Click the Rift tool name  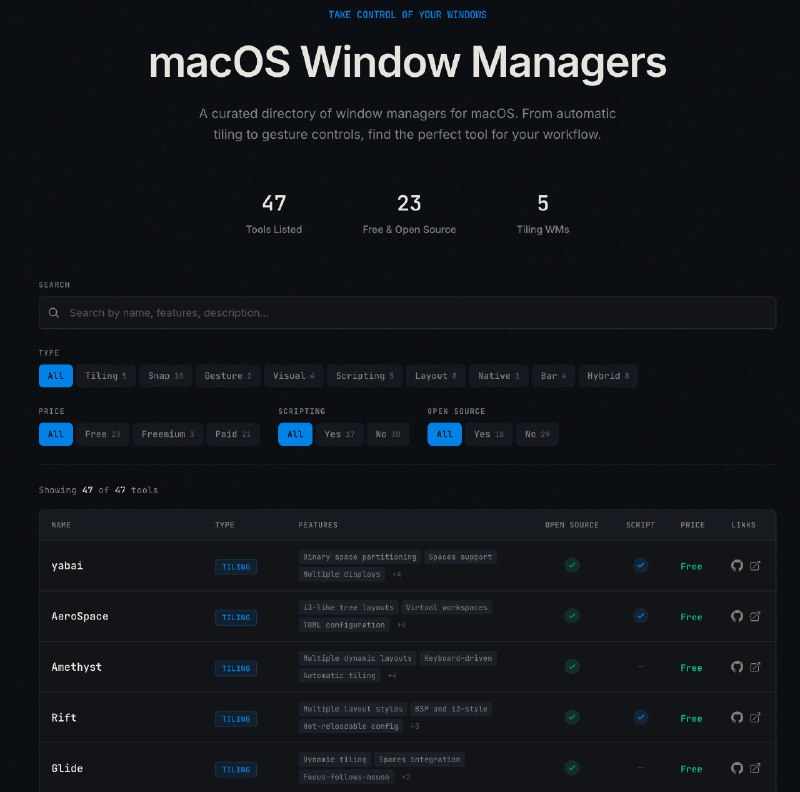(x=64, y=717)
